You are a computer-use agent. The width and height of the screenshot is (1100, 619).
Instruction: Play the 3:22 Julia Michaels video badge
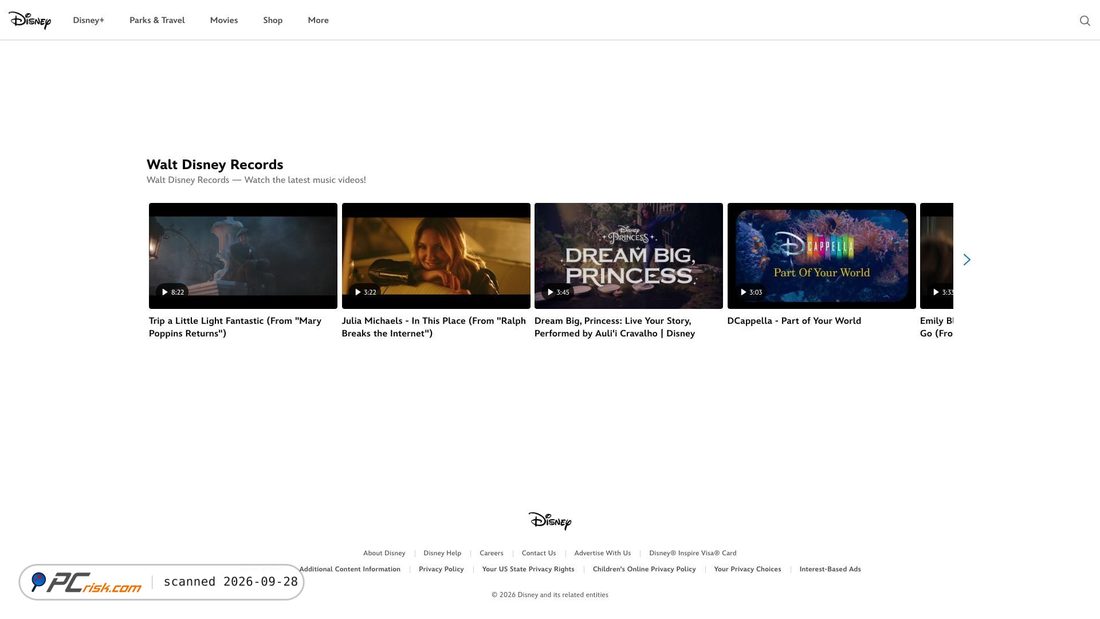pos(365,292)
